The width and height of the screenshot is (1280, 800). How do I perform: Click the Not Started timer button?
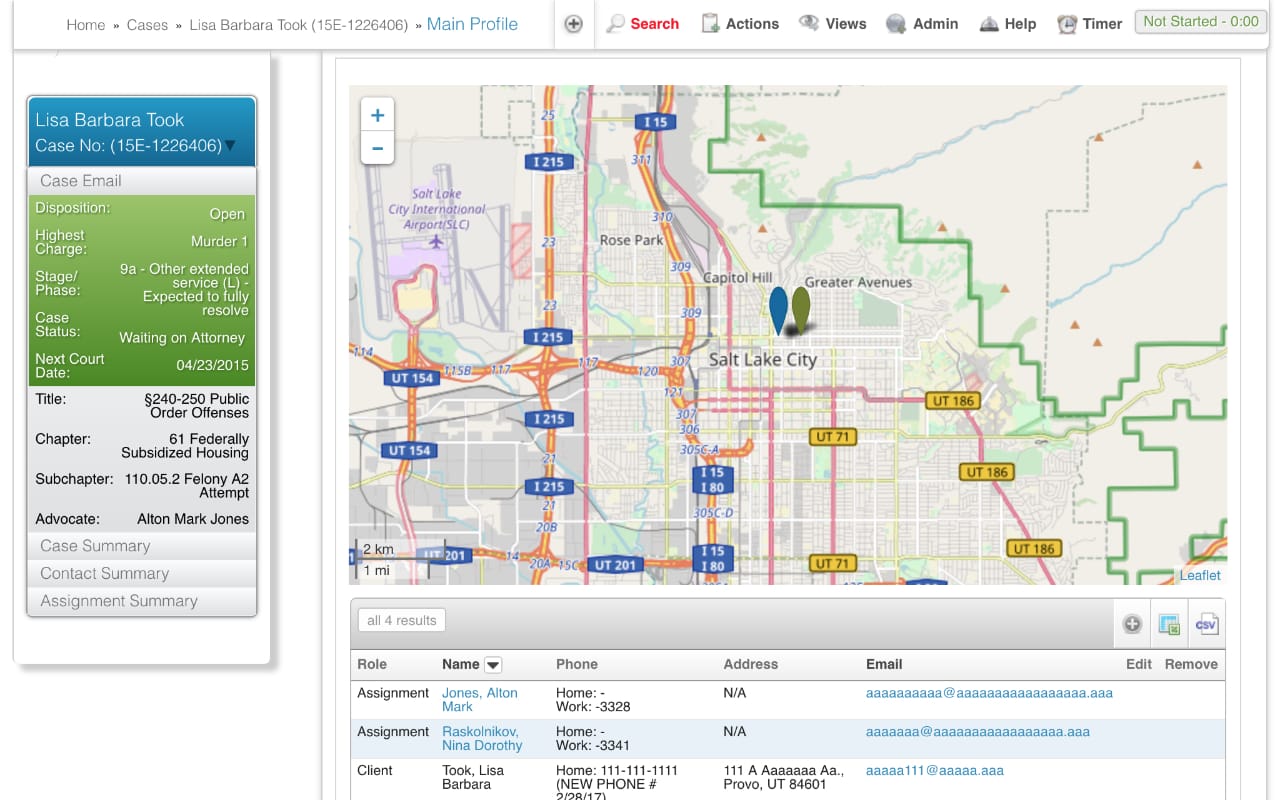pos(1201,21)
